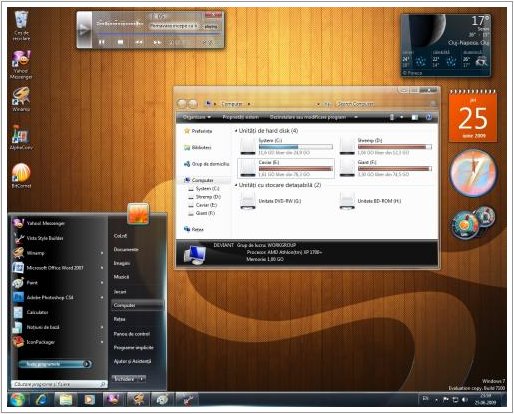The height and width of the screenshot is (414, 514).
Task: Click the Explorer Back button
Action: (x=182, y=104)
